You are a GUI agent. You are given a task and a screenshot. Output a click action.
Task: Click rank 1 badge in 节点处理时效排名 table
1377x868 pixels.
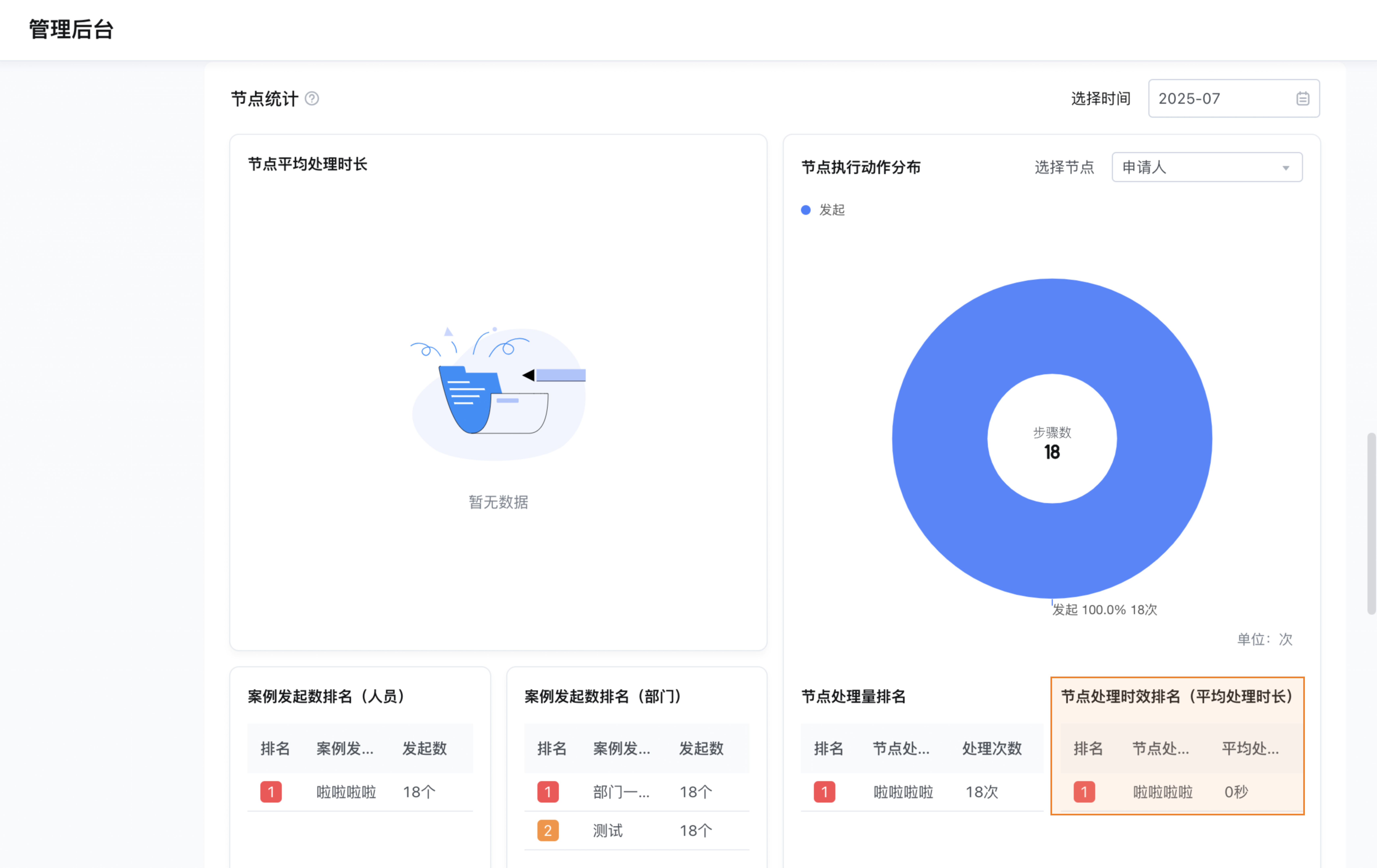click(x=1084, y=792)
